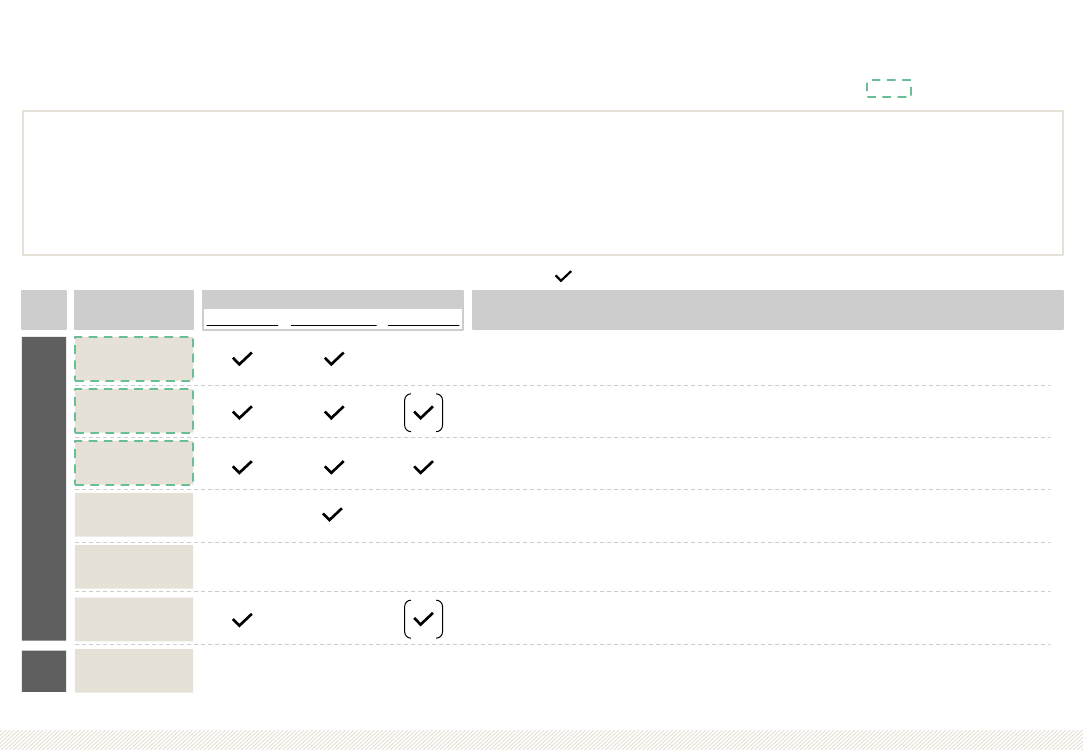Toggle the middle-column checkmark in the third row
This screenshot has height=750, width=1083.
(334, 468)
